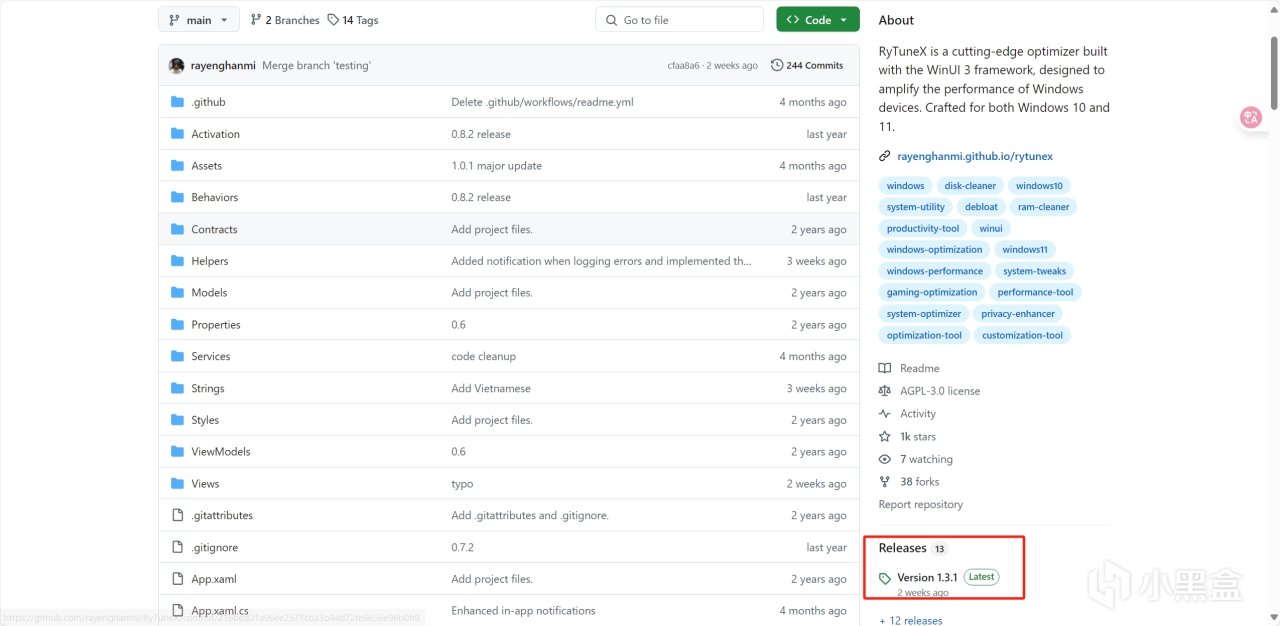Select the 'winui' topic tag
Screen dimensions: 1280x626
click(x=991, y=228)
